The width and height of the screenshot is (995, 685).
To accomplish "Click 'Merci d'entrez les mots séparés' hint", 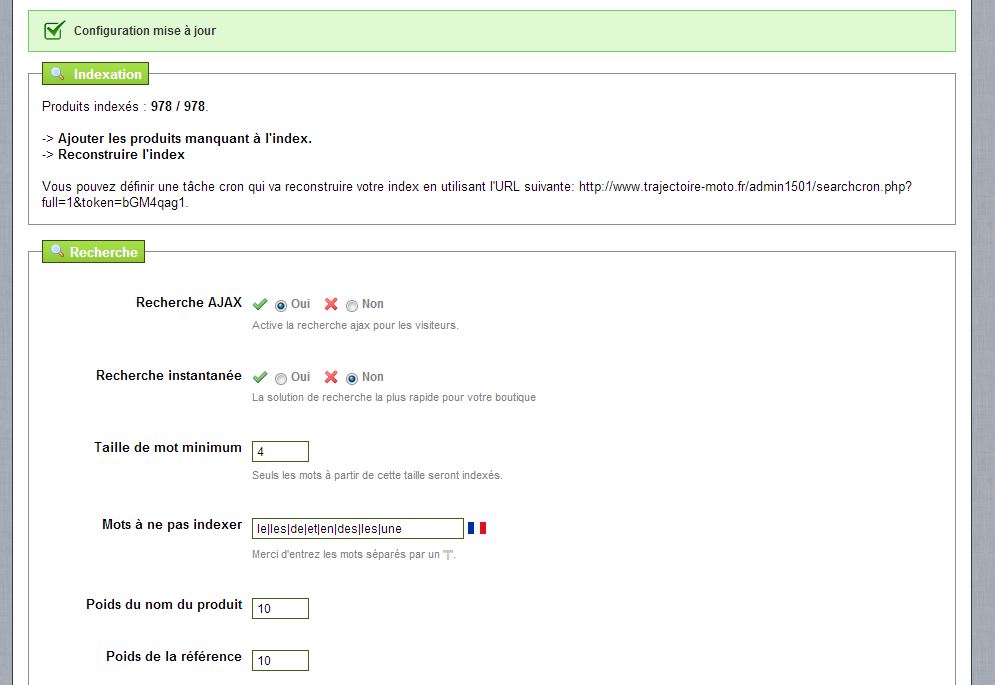I will click(x=354, y=554).
